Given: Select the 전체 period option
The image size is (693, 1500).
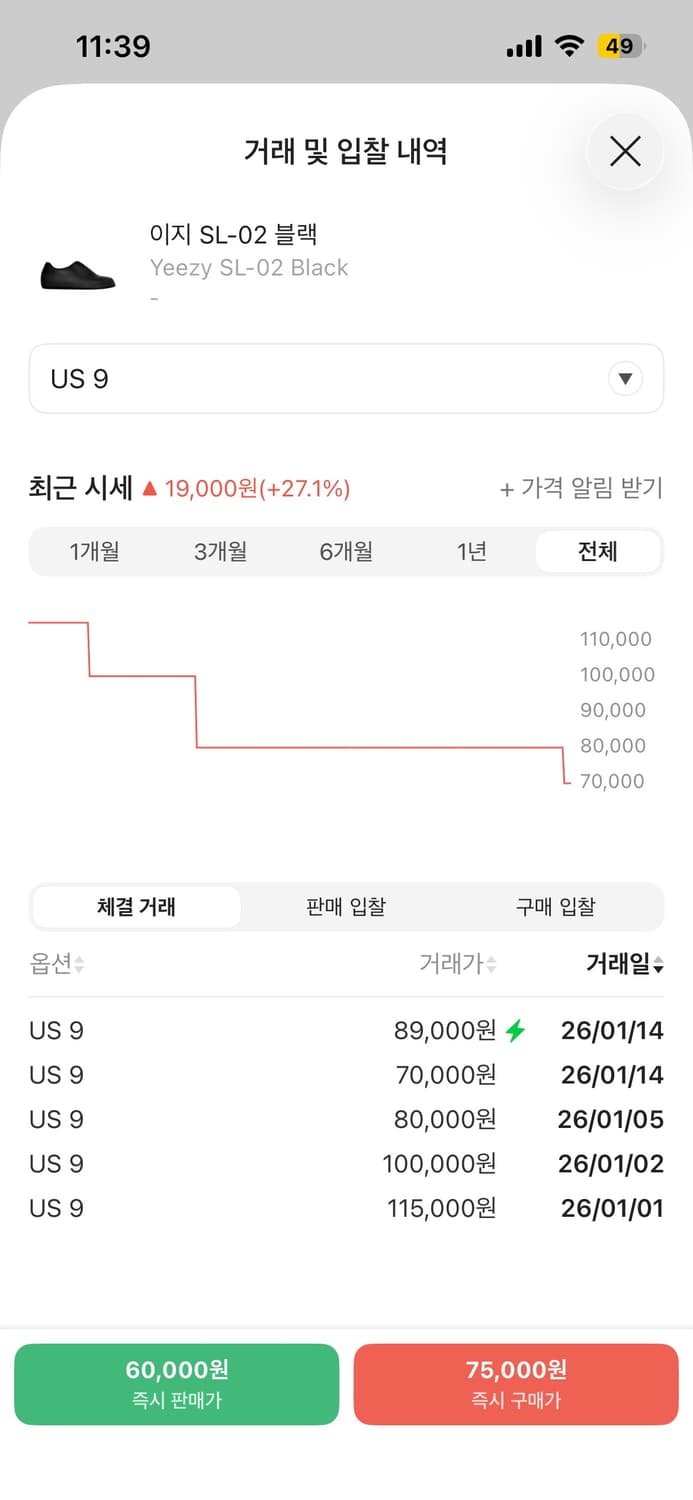Looking at the screenshot, I should point(598,552).
